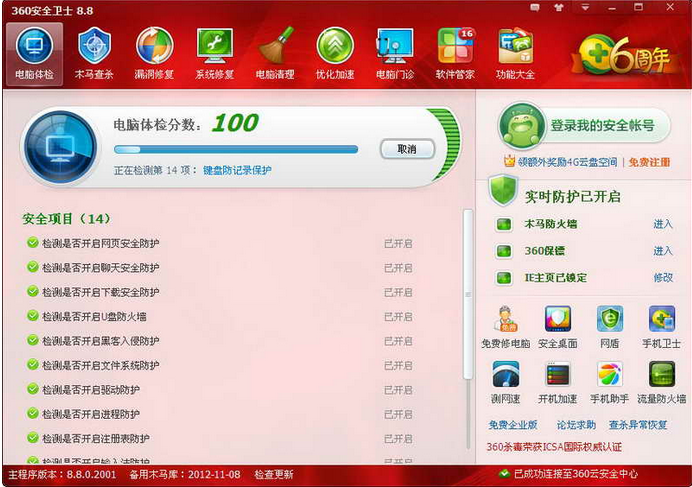The height and width of the screenshot is (487, 692).
Task: Click 键盘防记录保护 current item link
Action: [x=237, y=170]
